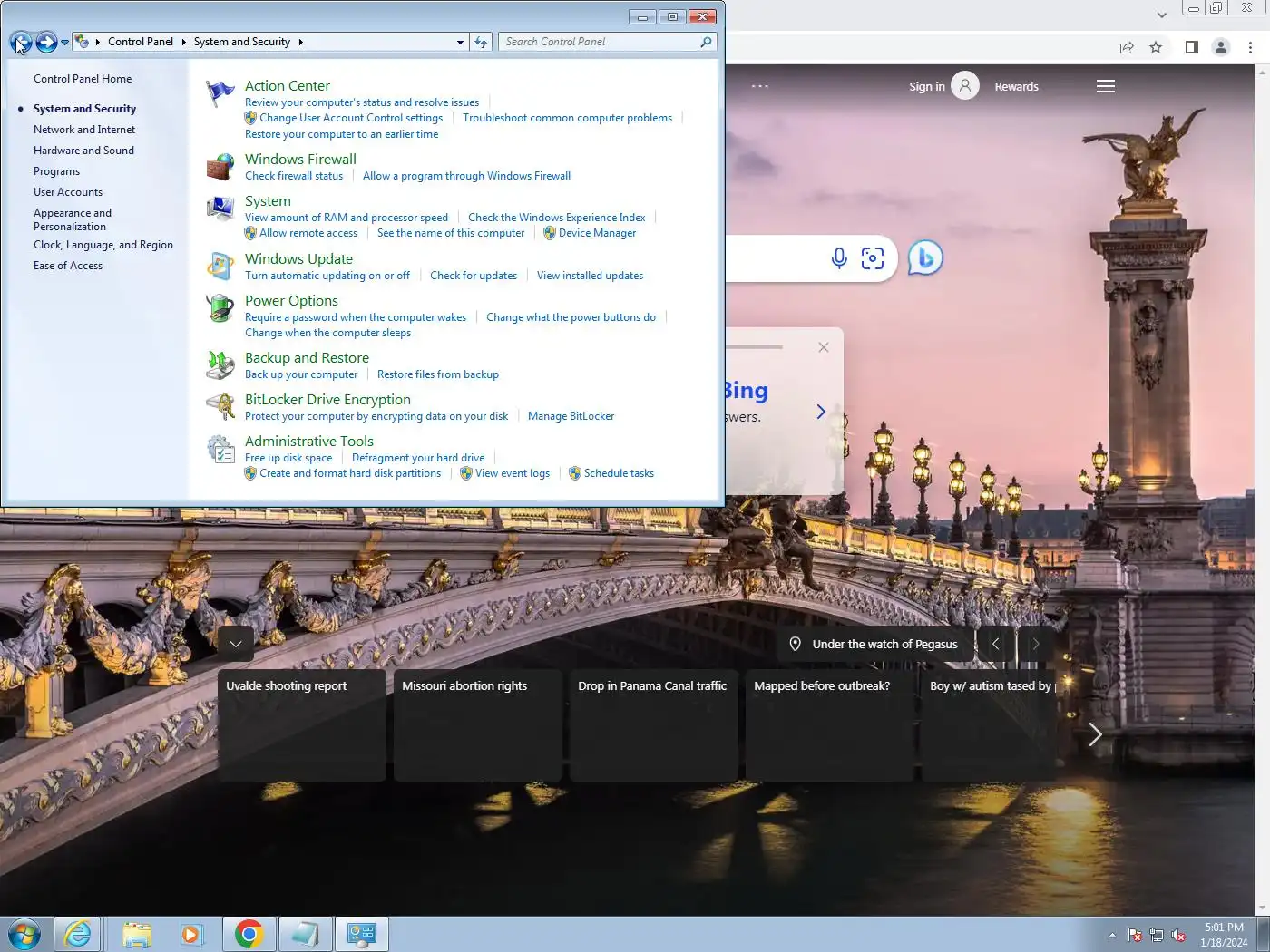
Task: Expand the address bar history dropdown
Action: [x=460, y=42]
